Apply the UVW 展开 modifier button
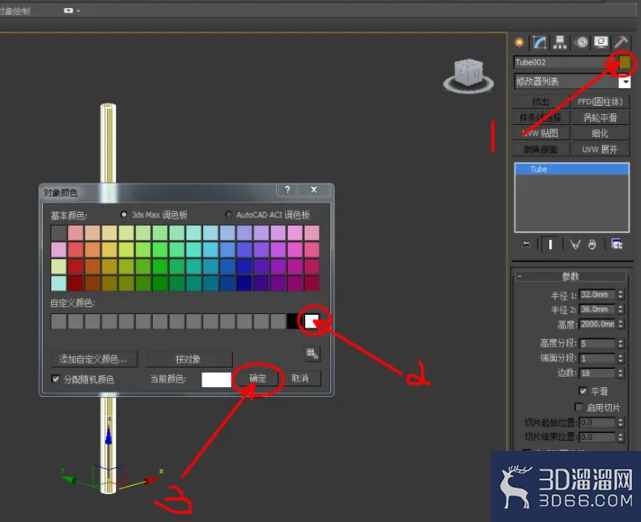Viewport: 641px width, 522px height. pos(600,150)
